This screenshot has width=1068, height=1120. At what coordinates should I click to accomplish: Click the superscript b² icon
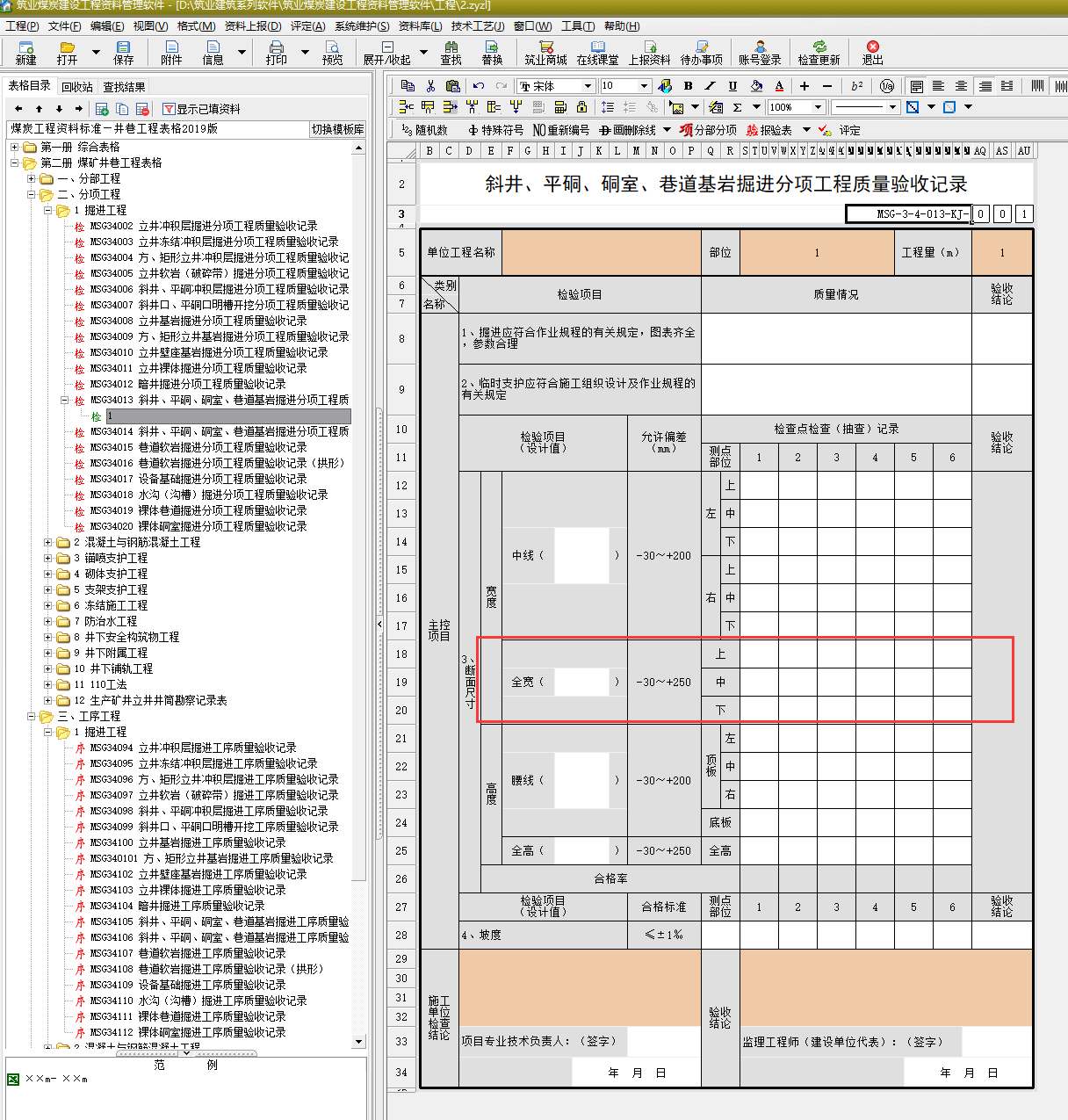coord(856,85)
